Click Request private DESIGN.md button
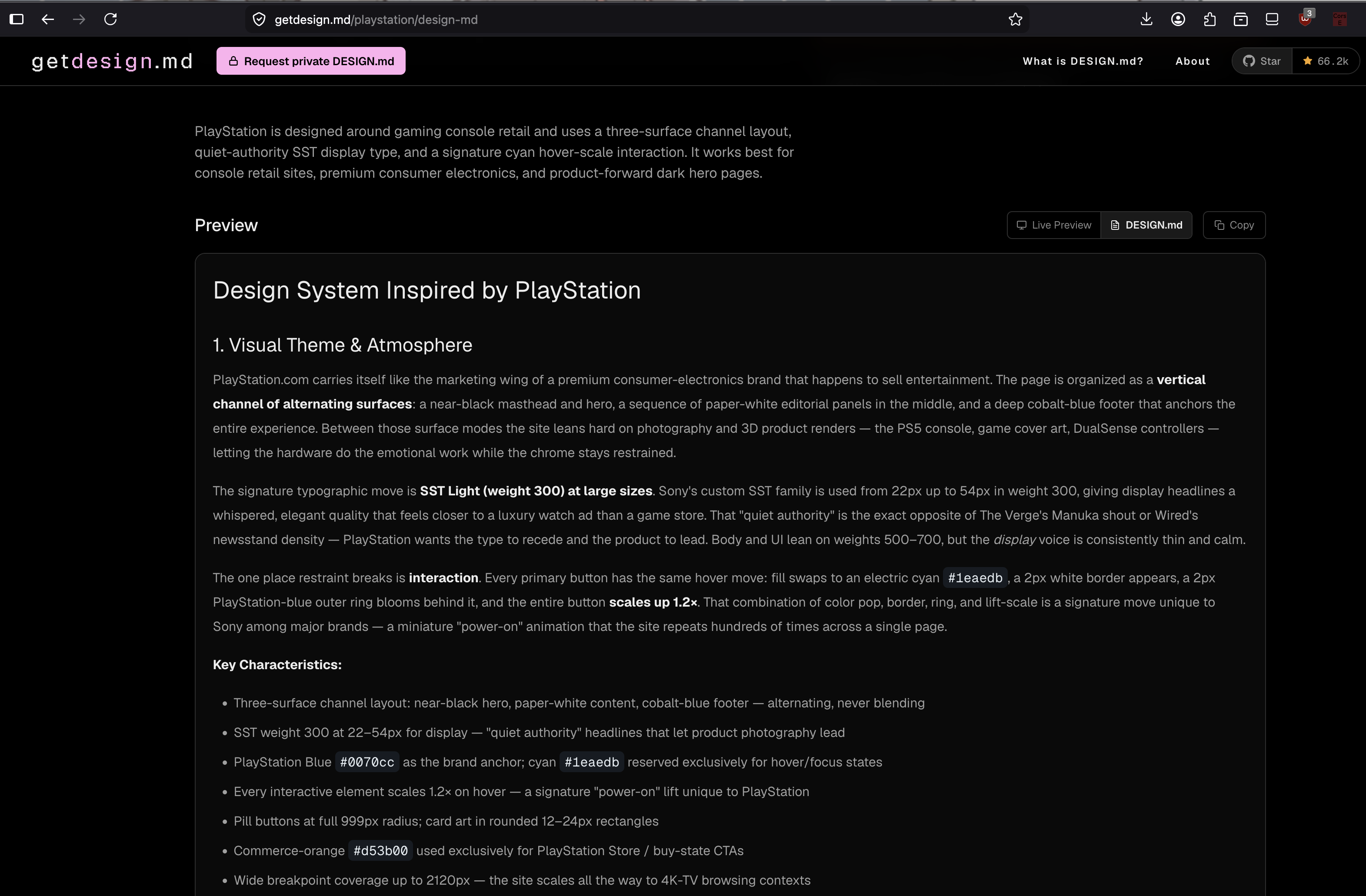 [x=310, y=61]
